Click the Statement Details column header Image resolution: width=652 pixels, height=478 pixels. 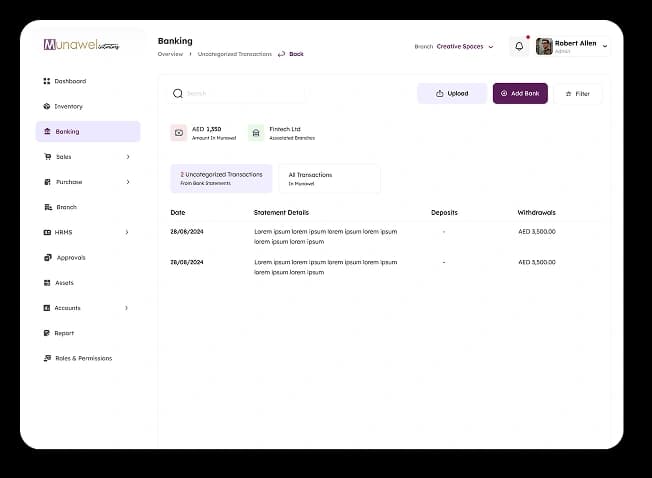[282, 212]
